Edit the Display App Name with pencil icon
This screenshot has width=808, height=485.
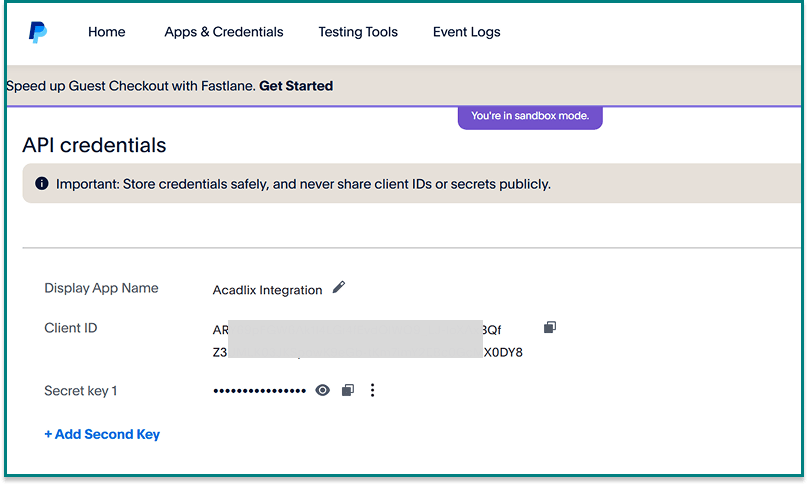point(339,288)
